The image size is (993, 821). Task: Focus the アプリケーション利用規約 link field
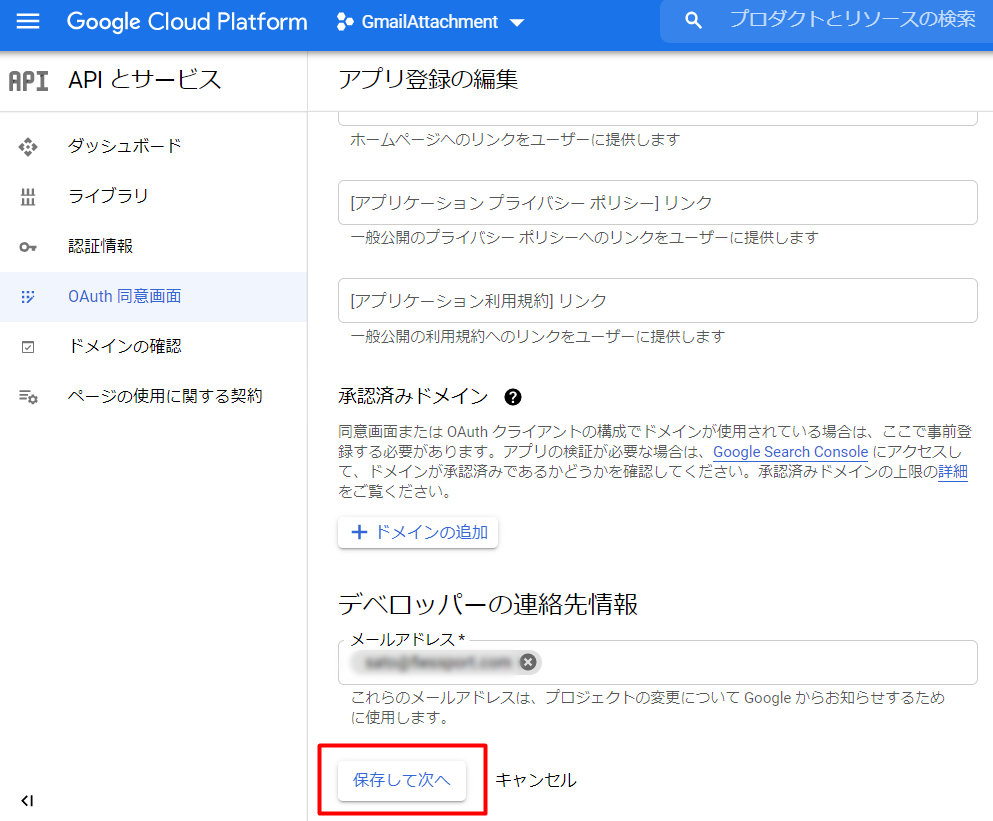tap(657, 301)
